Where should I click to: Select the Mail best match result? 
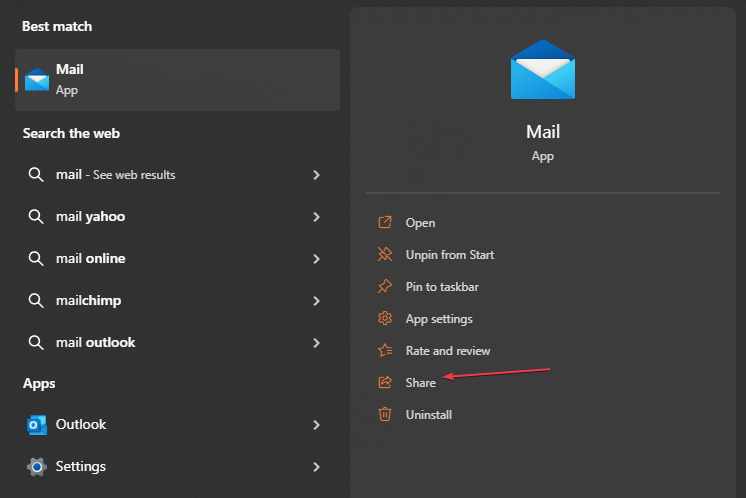[x=177, y=80]
